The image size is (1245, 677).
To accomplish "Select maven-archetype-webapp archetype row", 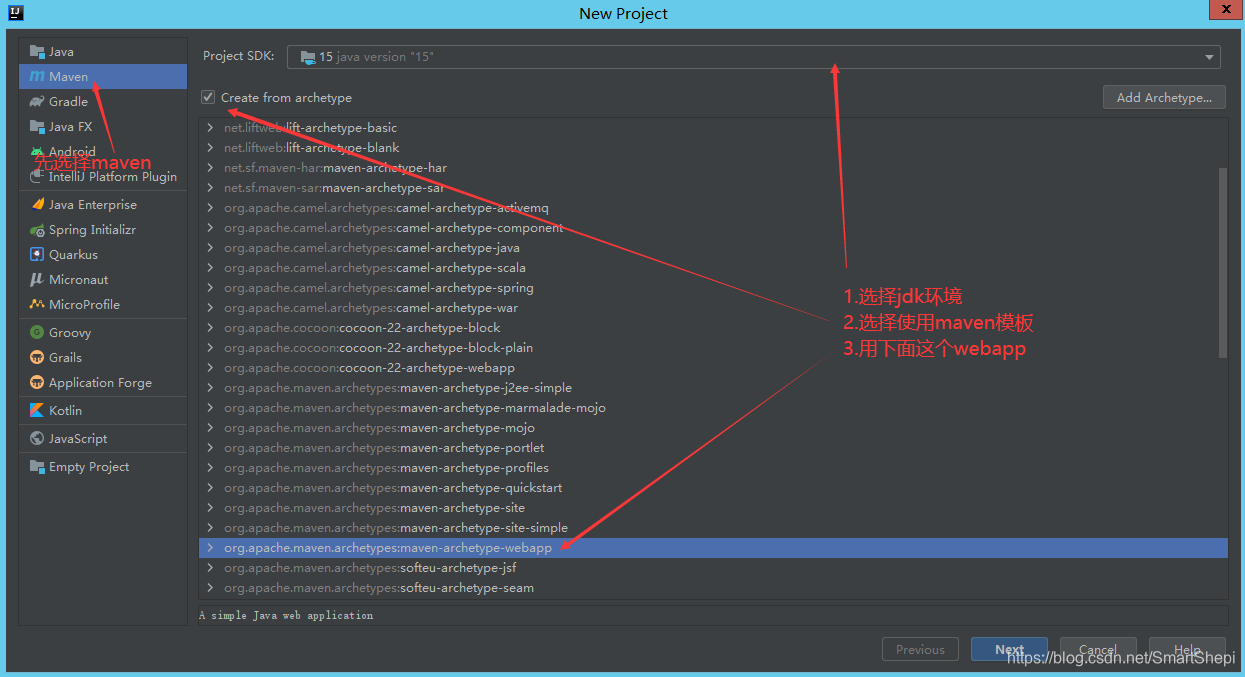I will coord(713,547).
